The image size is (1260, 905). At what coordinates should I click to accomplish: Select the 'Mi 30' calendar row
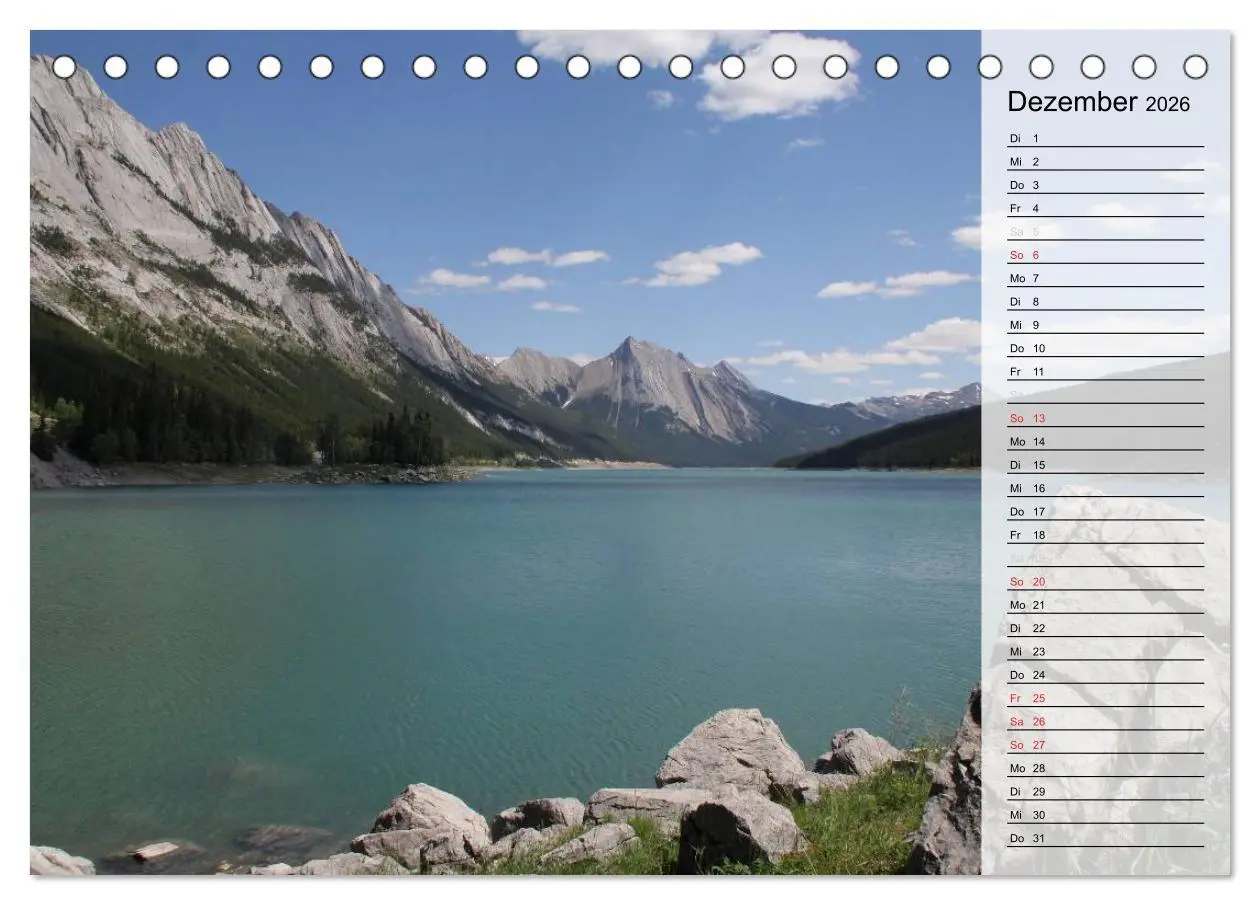click(x=1105, y=815)
